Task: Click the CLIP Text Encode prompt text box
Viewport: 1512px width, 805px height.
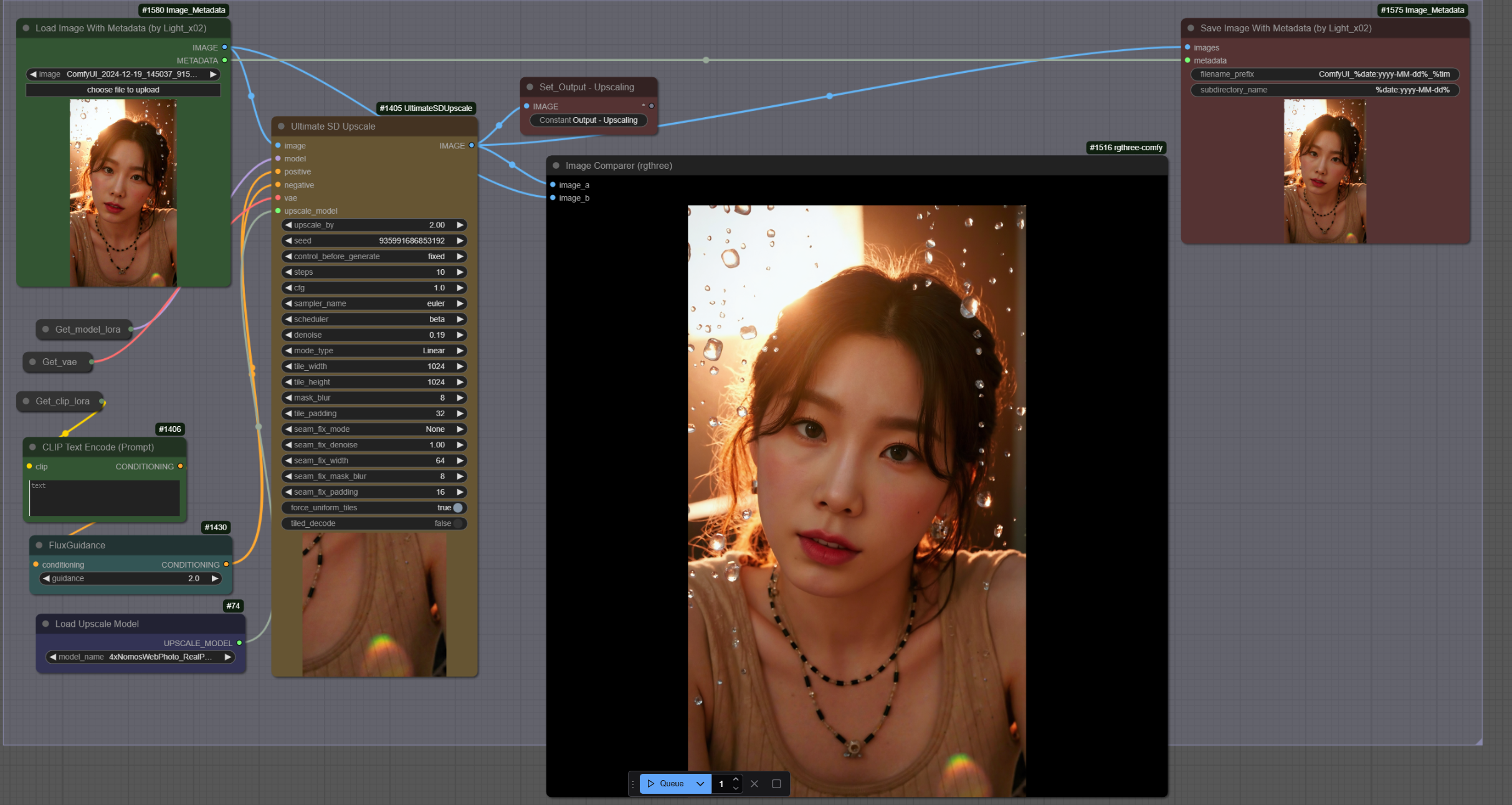Action: [x=105, y=498]
